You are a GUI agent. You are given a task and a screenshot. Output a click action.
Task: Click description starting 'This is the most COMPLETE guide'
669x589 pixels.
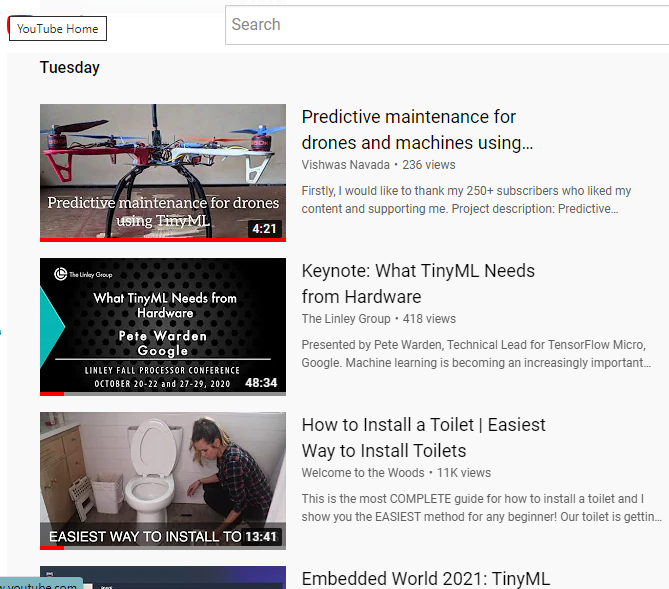click(x=482, y=508)
